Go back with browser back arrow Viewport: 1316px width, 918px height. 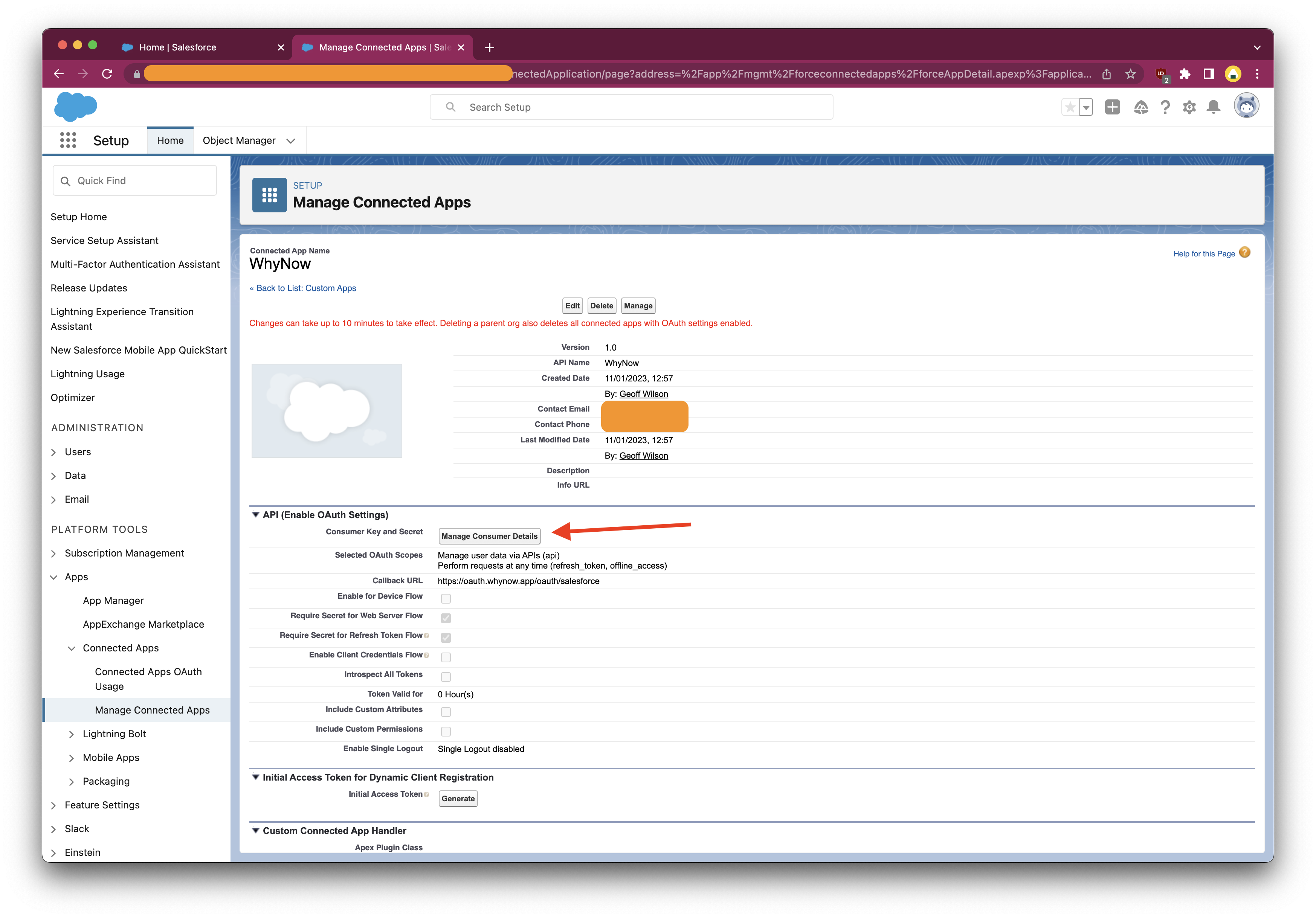(x=58, y=74)
